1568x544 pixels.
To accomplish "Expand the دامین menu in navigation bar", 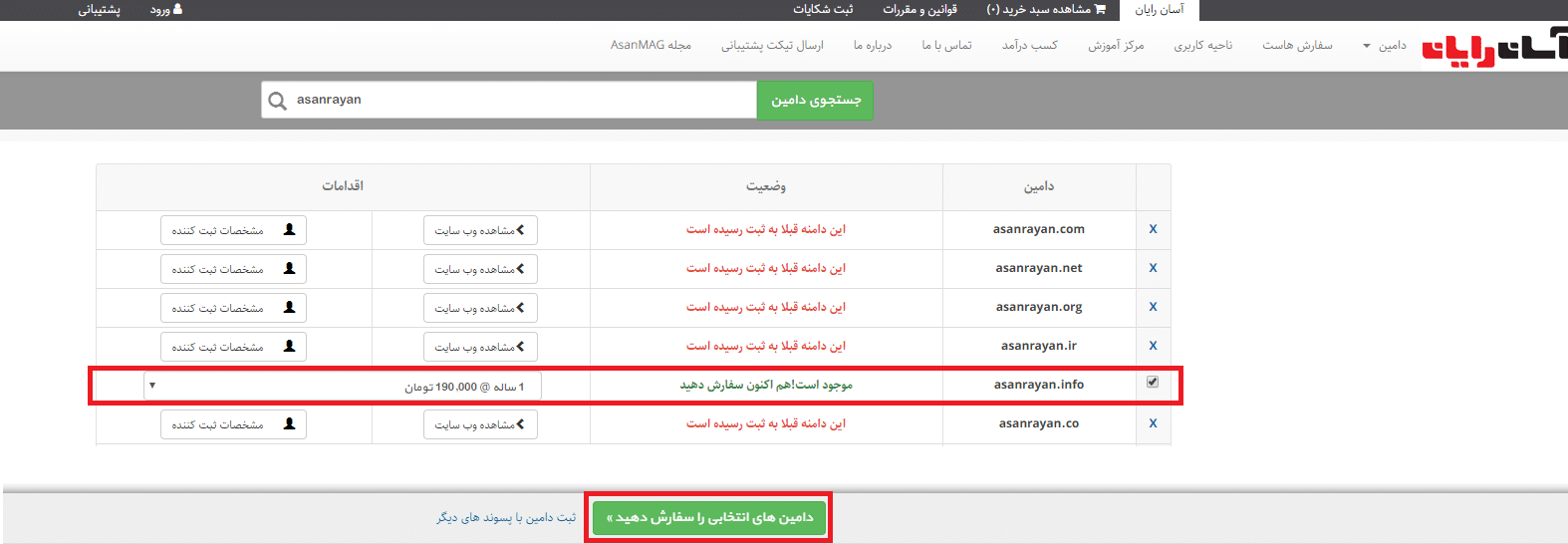I will click(1385, 46).
